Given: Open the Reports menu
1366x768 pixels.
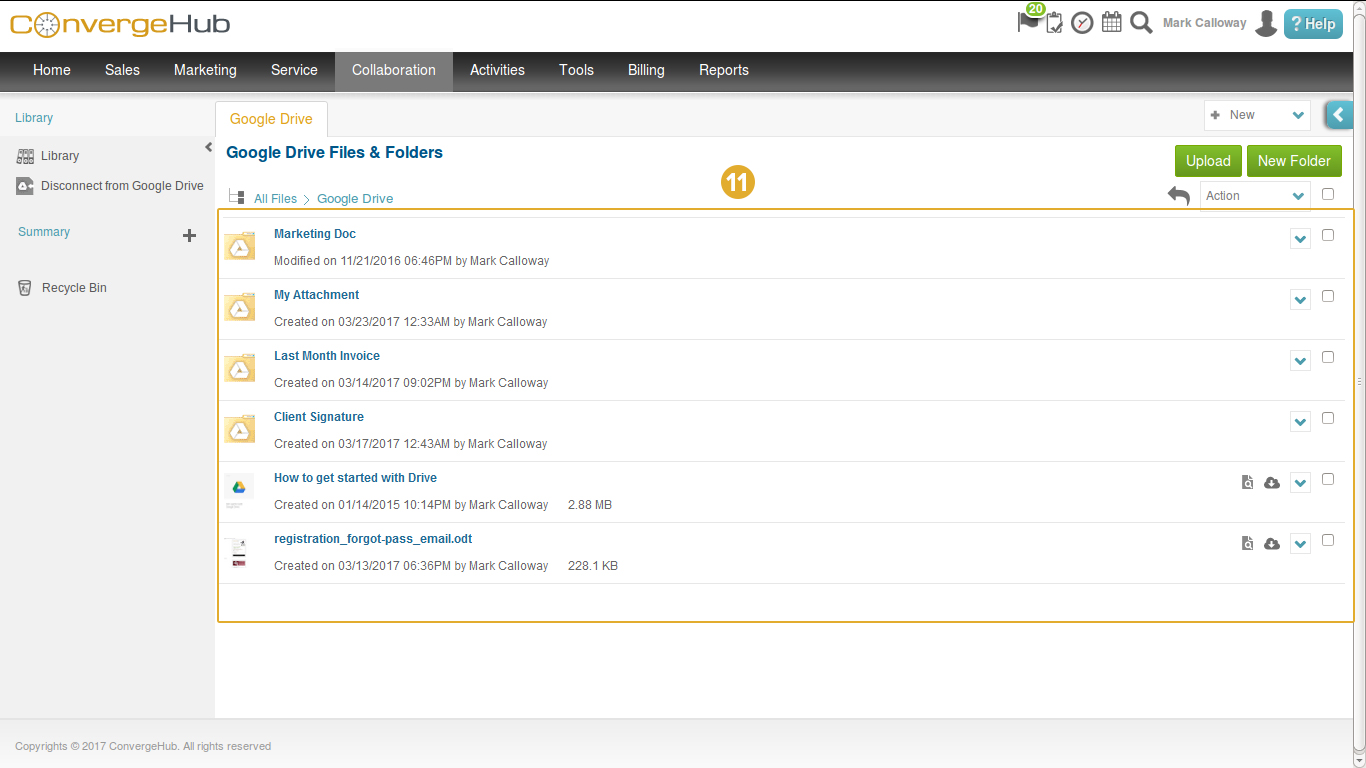Looking at the screenshot, I should pos(724,70).
